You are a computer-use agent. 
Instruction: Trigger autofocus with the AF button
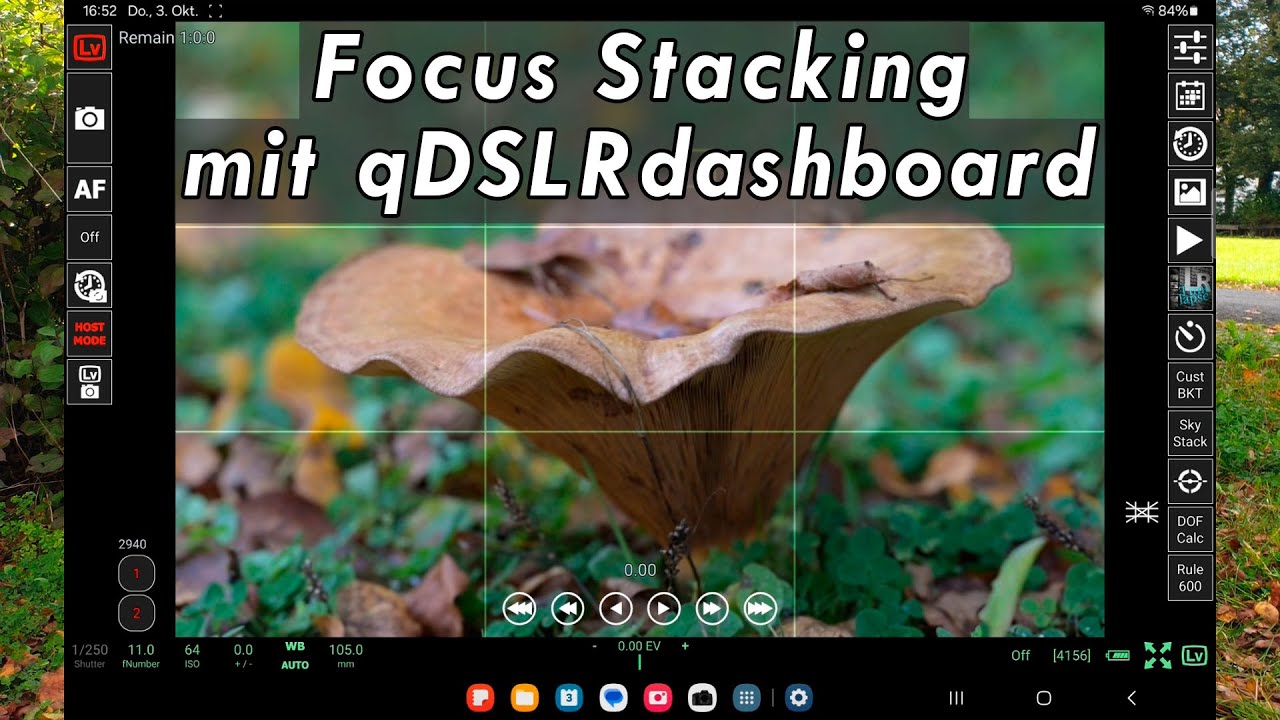(x=89, y=189)
